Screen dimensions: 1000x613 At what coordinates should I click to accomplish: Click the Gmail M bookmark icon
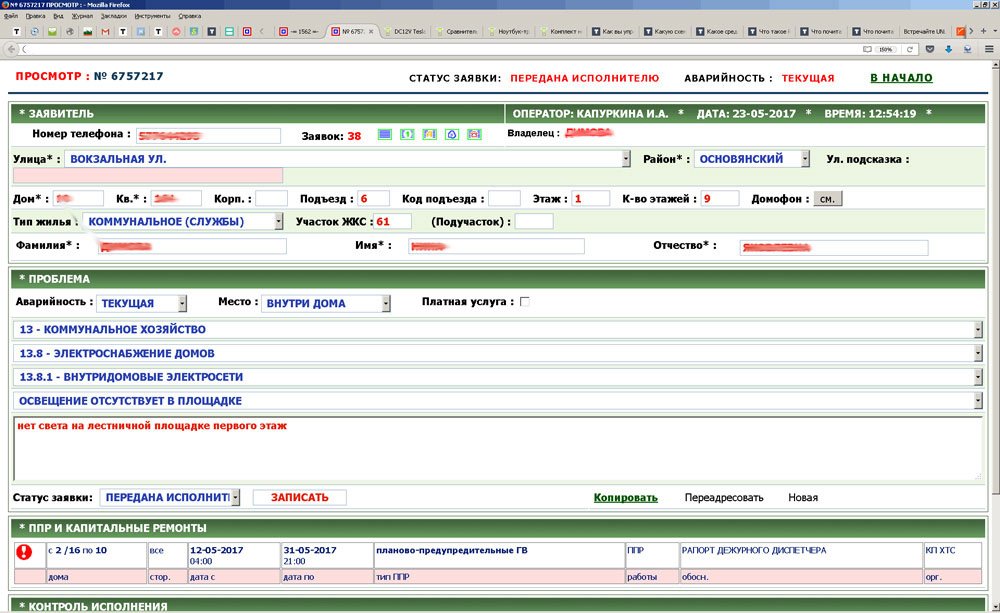click(x=105, y=32)
